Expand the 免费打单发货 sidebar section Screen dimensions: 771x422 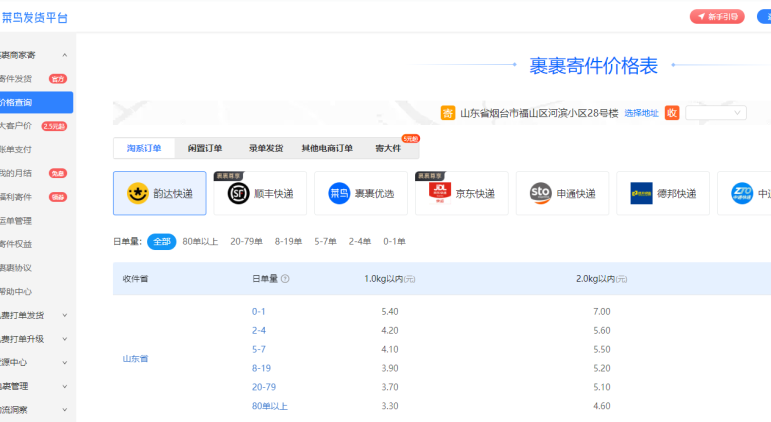[x=65, y=315]
